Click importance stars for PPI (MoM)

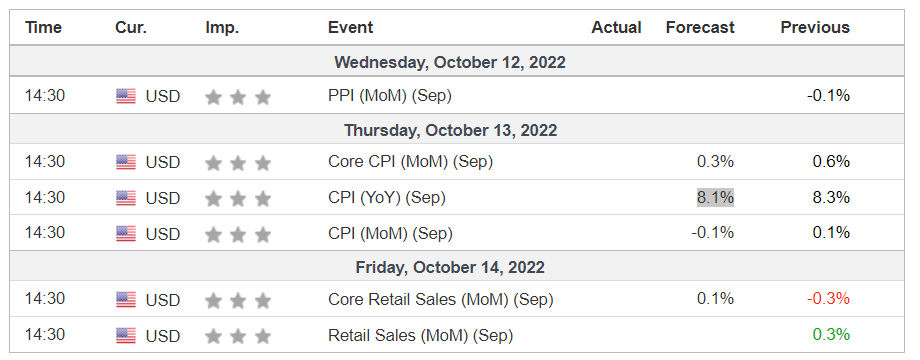(238, 97)
